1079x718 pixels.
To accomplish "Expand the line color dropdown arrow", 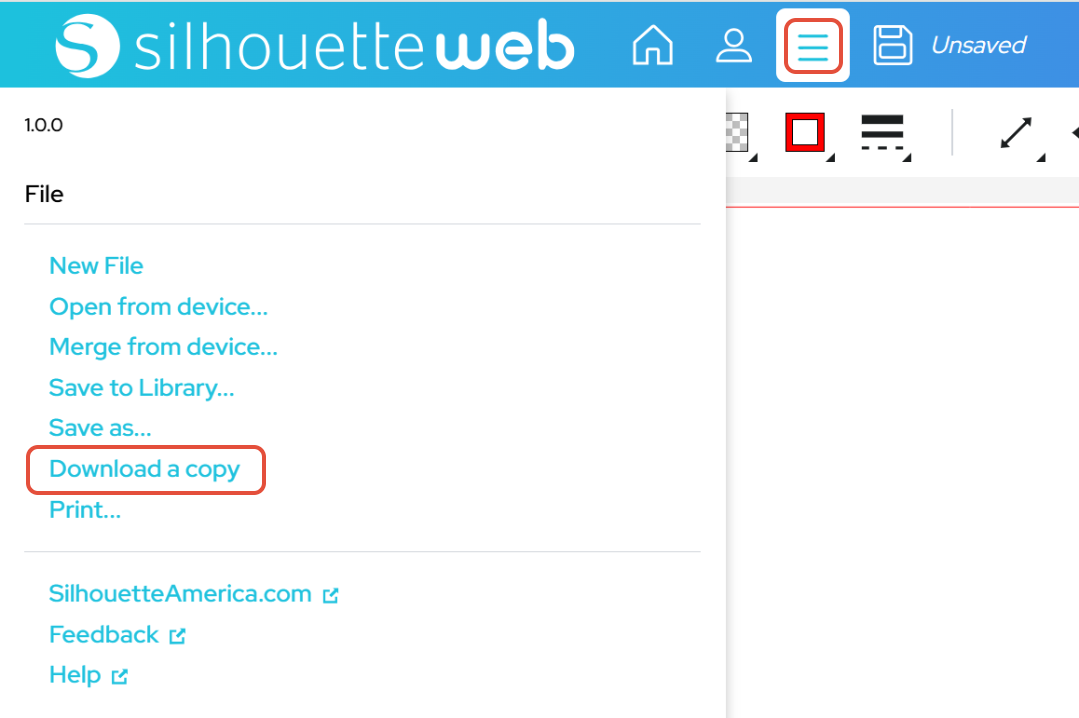I will pyautogui.click(x=831, y=158).
